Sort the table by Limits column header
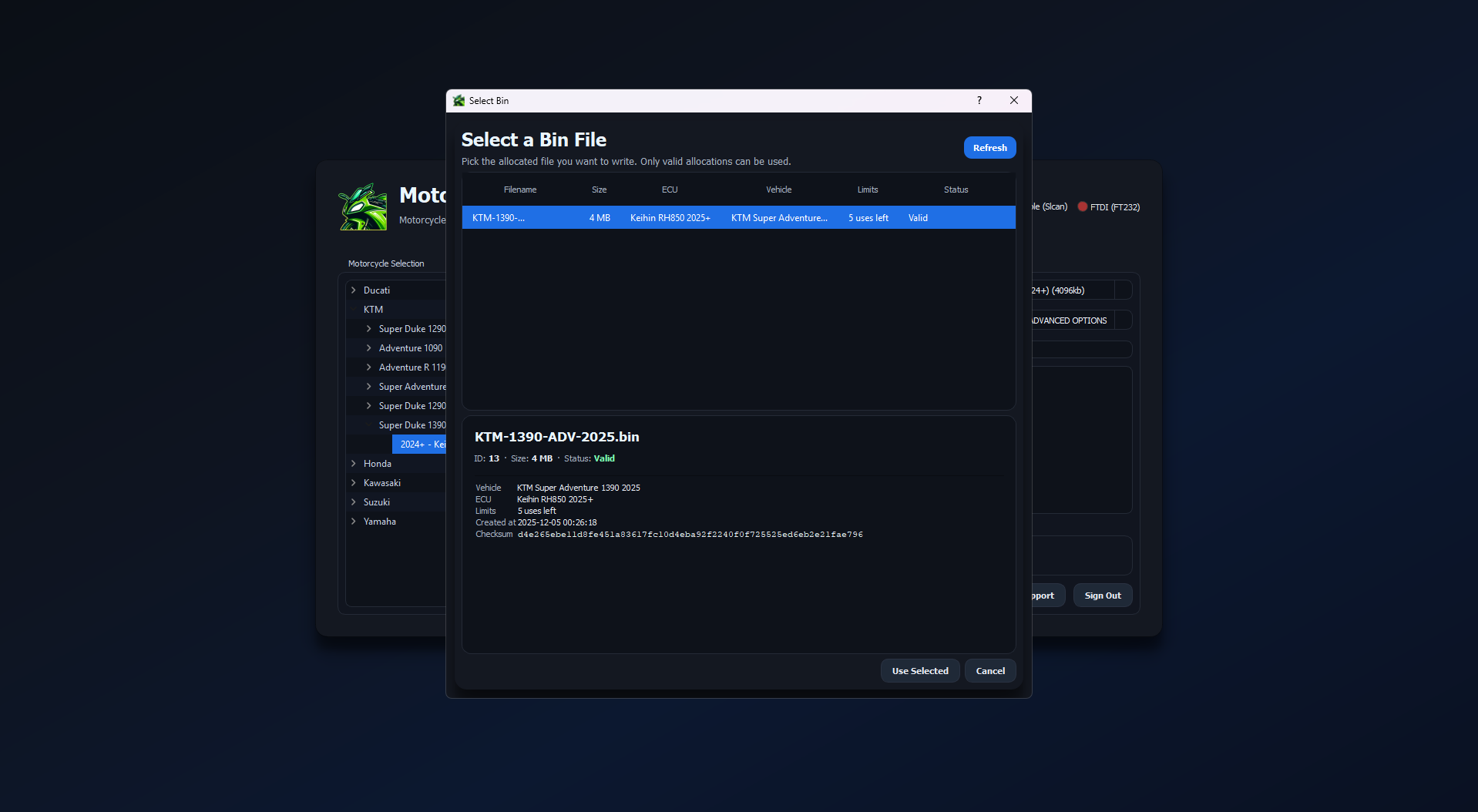The width and height of the screenshot is (1478, 812). click(868, 190)
